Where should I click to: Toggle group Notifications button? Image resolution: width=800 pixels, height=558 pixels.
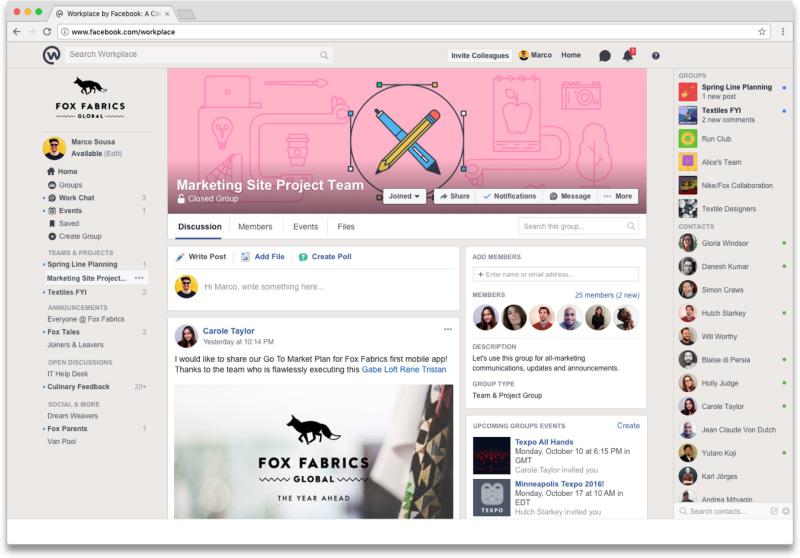tap(510, 196)
